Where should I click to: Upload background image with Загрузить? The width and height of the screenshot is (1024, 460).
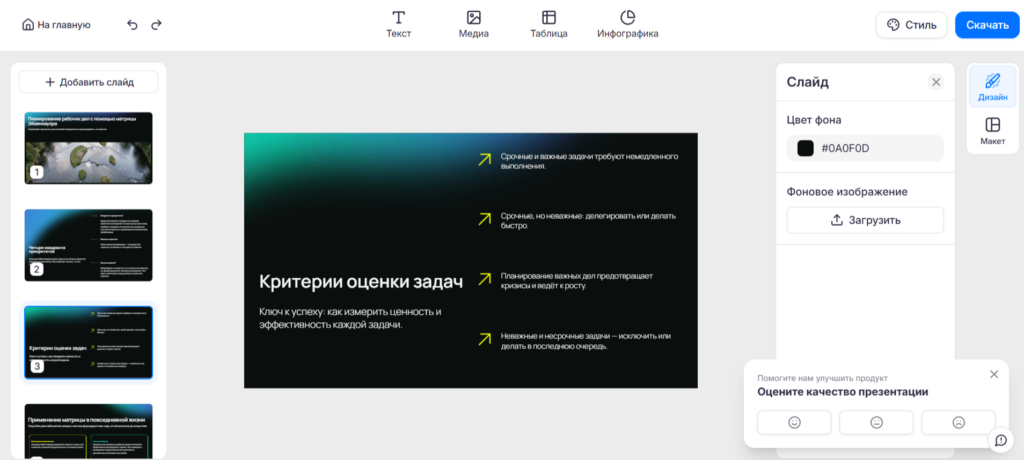[x=865, y=220]
